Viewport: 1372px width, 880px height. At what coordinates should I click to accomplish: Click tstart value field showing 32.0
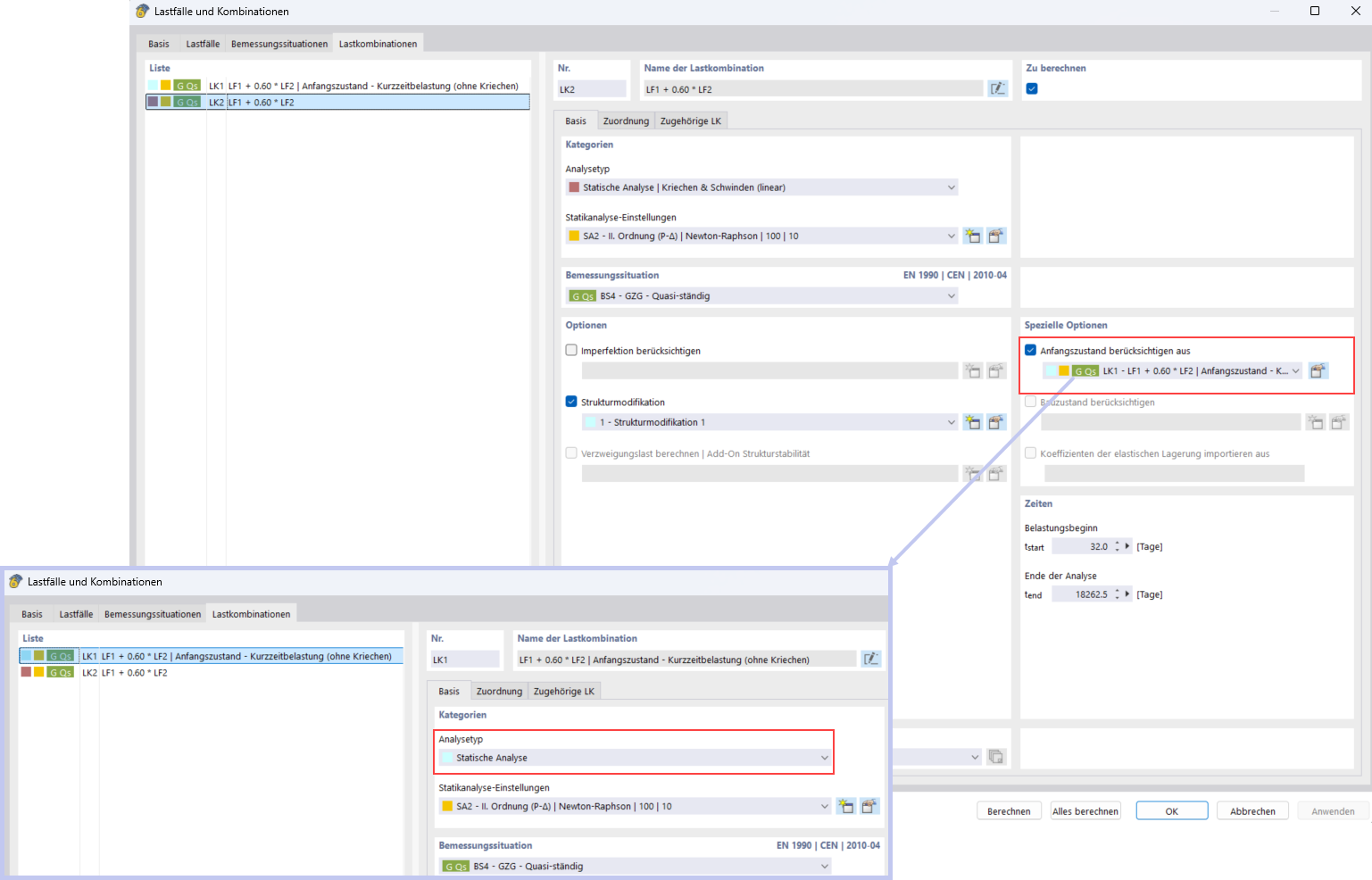click(1081, 546)
